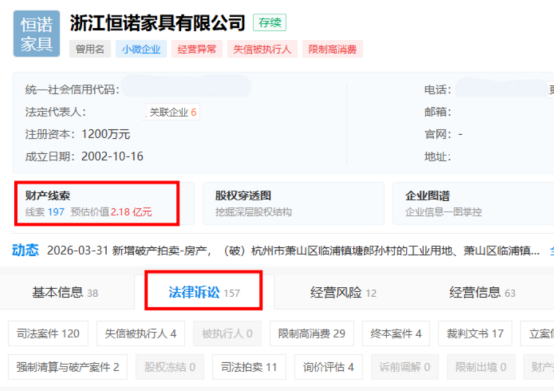
Task: Select the 失信被执行人 4 filter
Action: pyautogui.click(x=141, y=333)
